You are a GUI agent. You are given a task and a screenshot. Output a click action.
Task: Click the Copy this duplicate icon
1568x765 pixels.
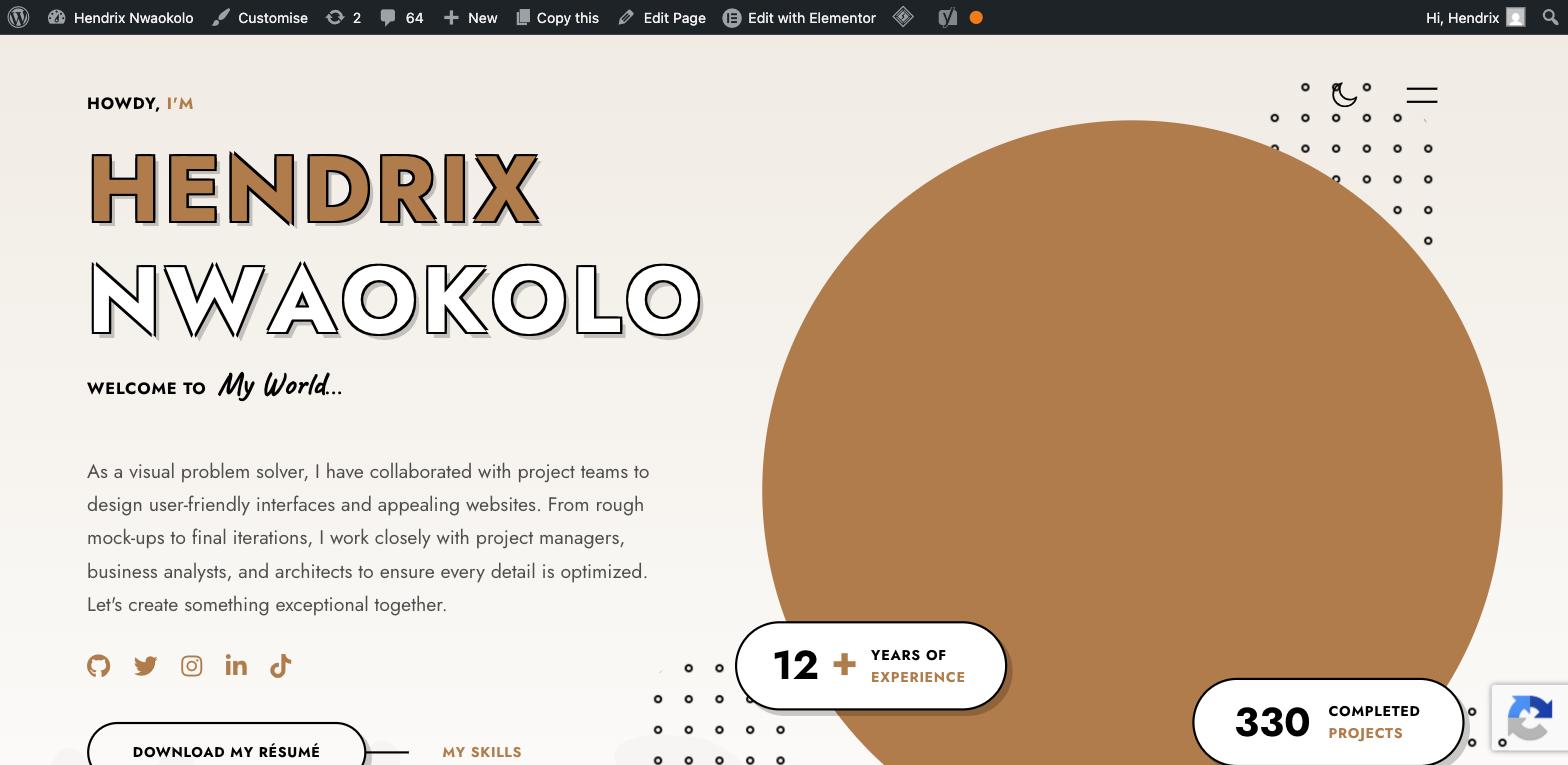pyautogui.click(x=522, y=17)
